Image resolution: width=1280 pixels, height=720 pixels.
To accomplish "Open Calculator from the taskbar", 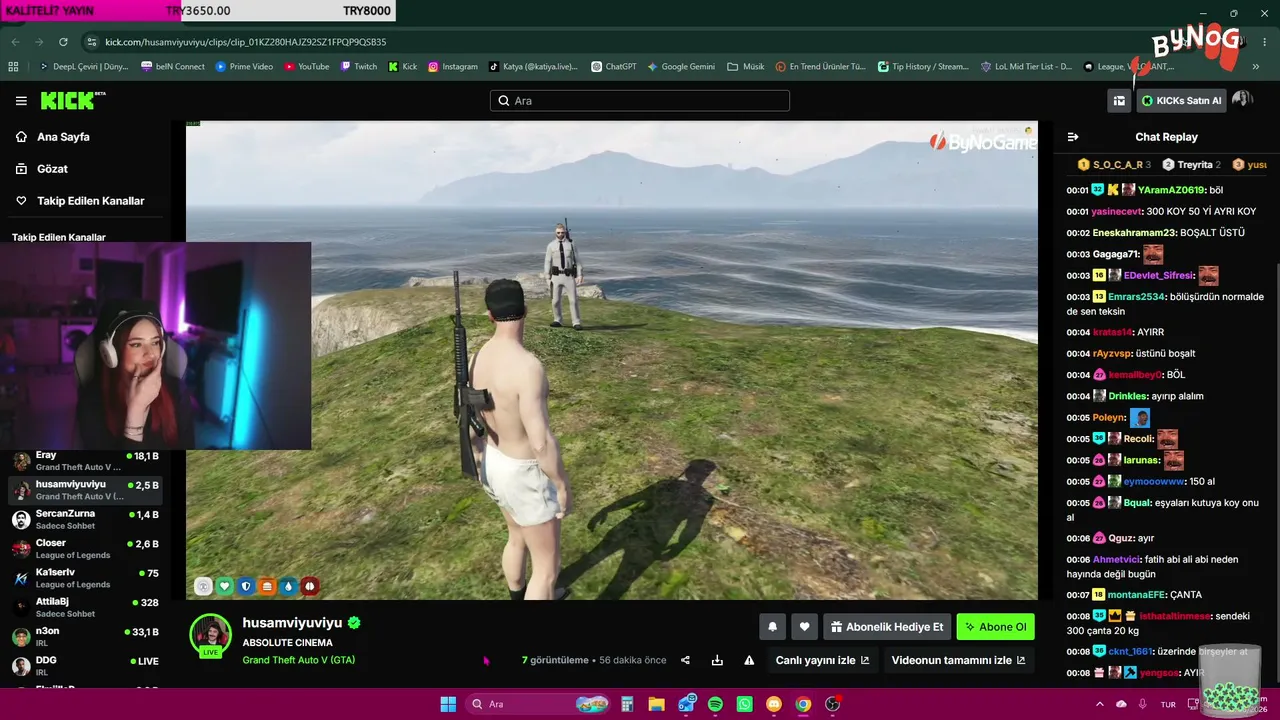I will (627, 704).
